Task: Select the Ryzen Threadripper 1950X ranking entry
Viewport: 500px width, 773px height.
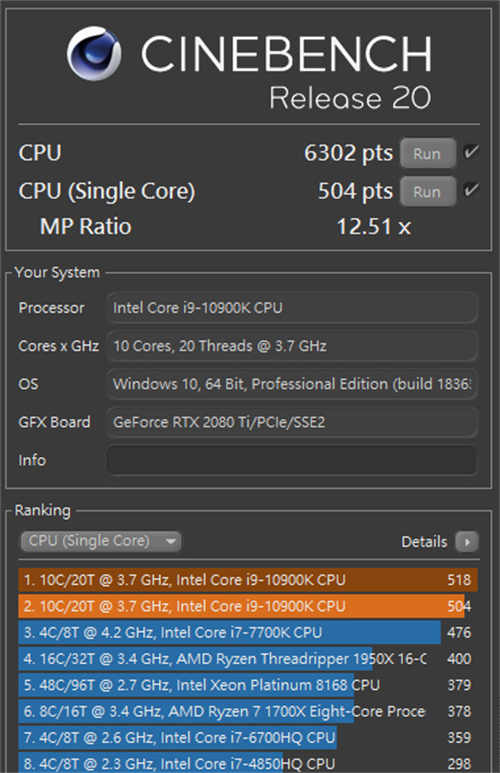Action: click(x=248, y=659)
